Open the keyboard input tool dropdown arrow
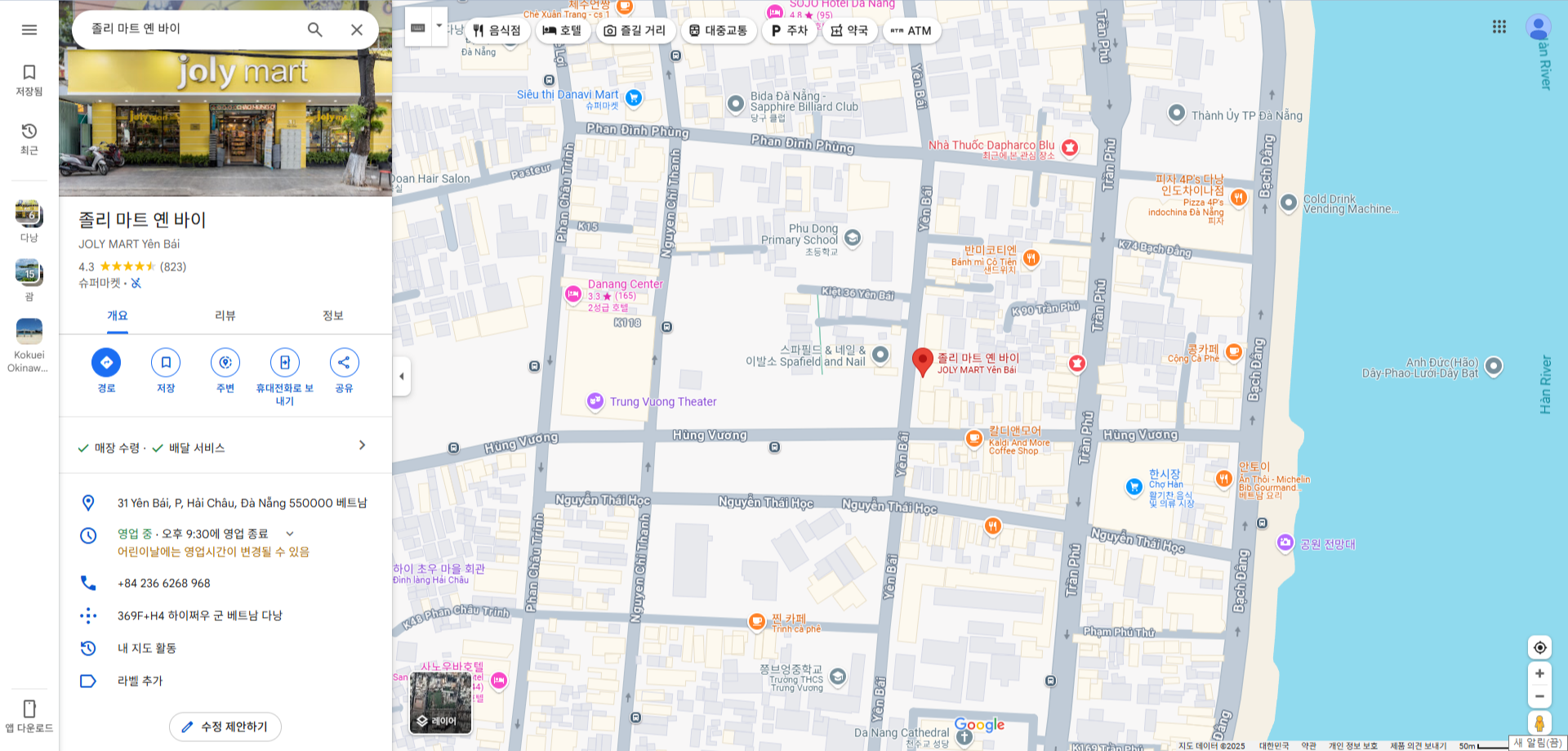This screenshot has height=751, width=1568. (x=439, y=26)
